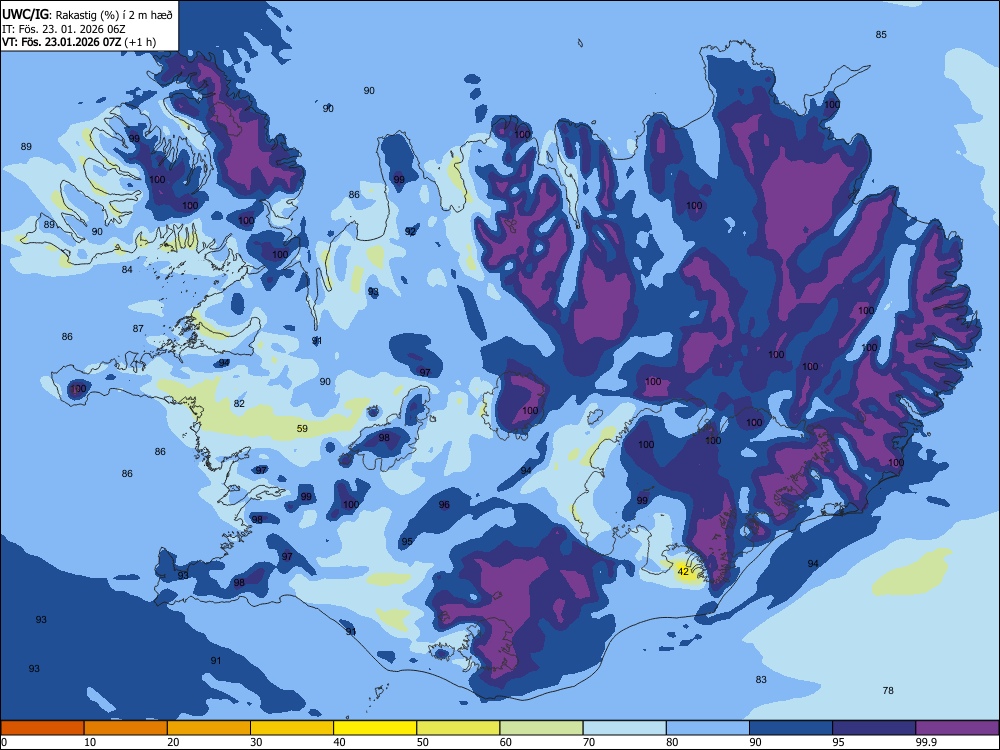This screenshot has height=750, width=1000.
Task: Select the legend label 20
Action: tap(173, 742)
